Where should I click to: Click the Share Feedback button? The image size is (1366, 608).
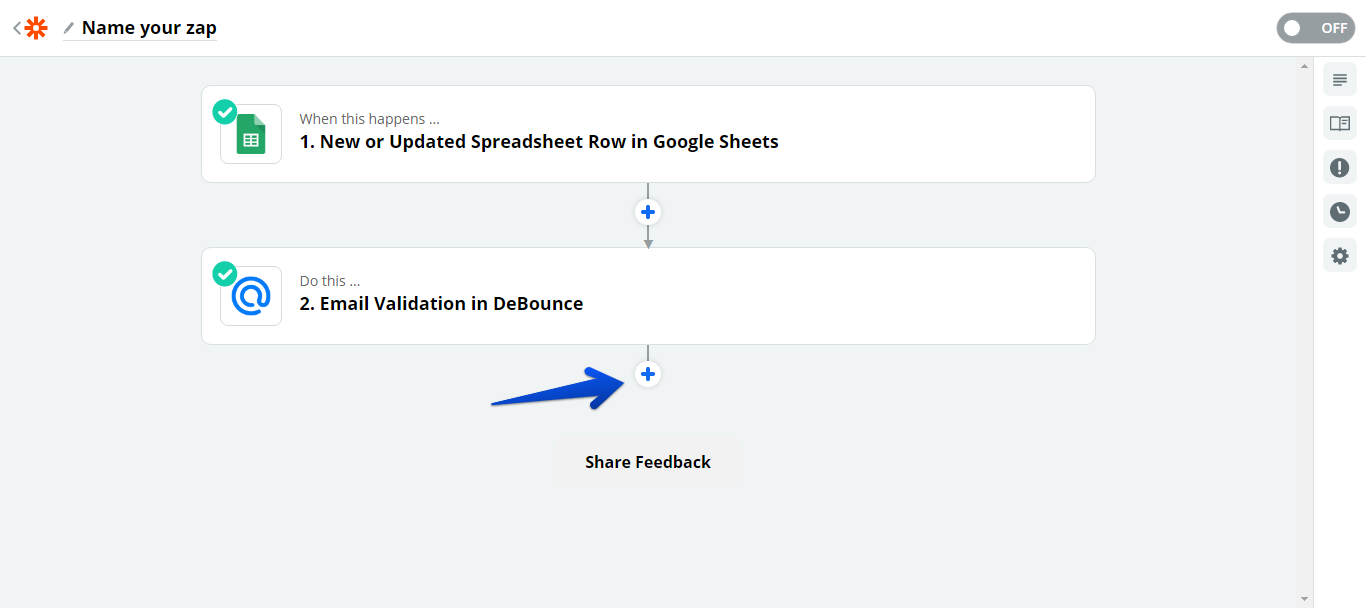(648, 462)
